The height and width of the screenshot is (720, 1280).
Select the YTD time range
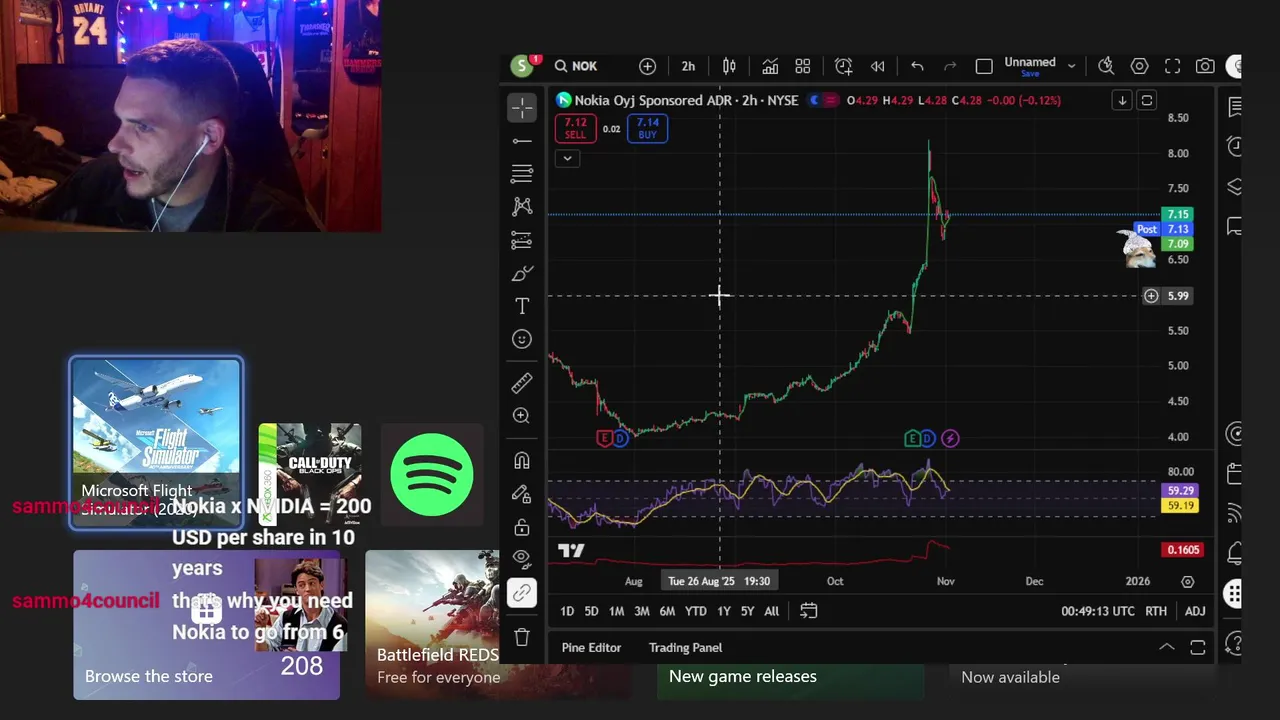tap(695, 611)
